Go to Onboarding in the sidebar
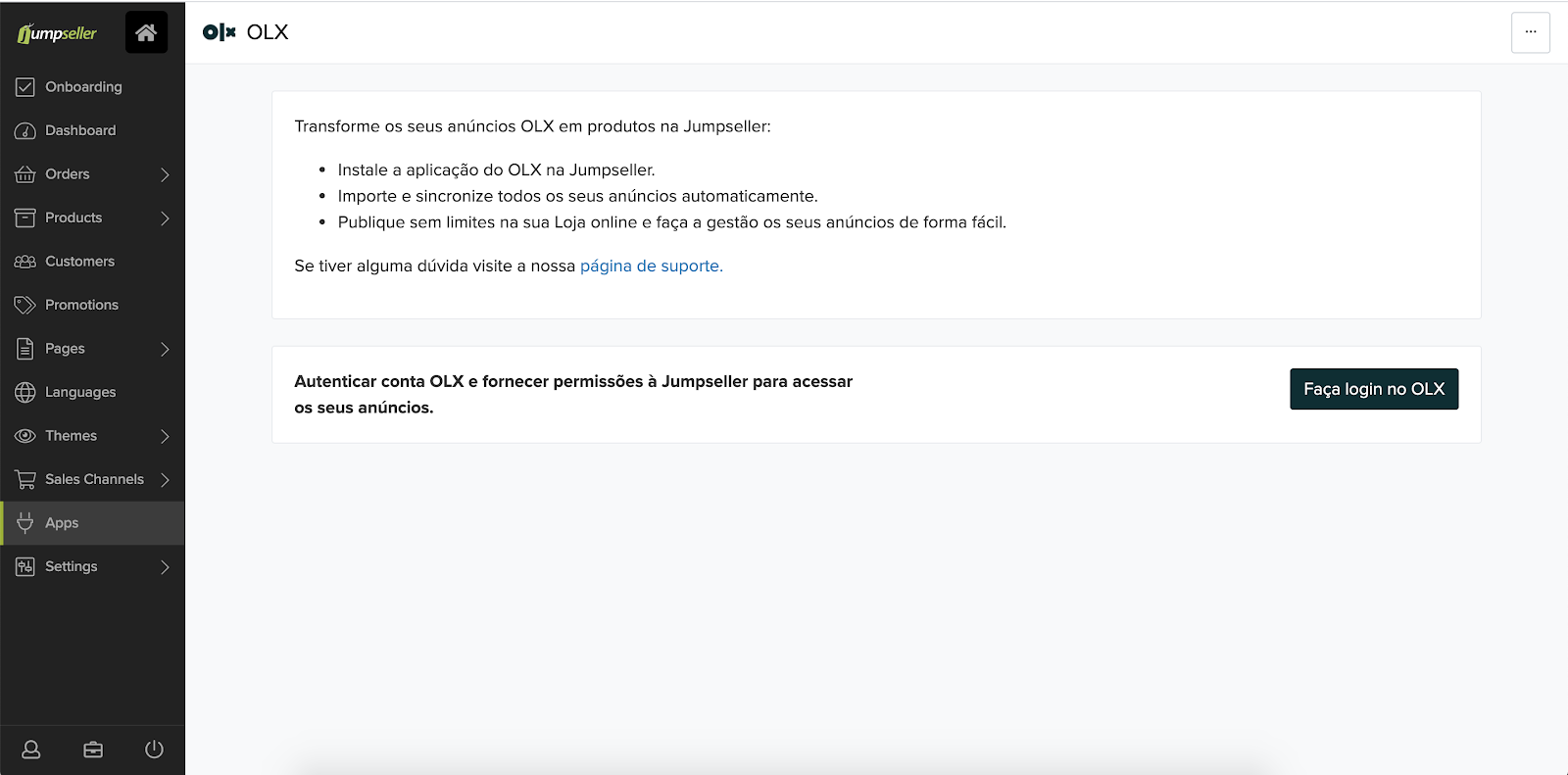Screen dimensions: 1568x775 point(92,87)
